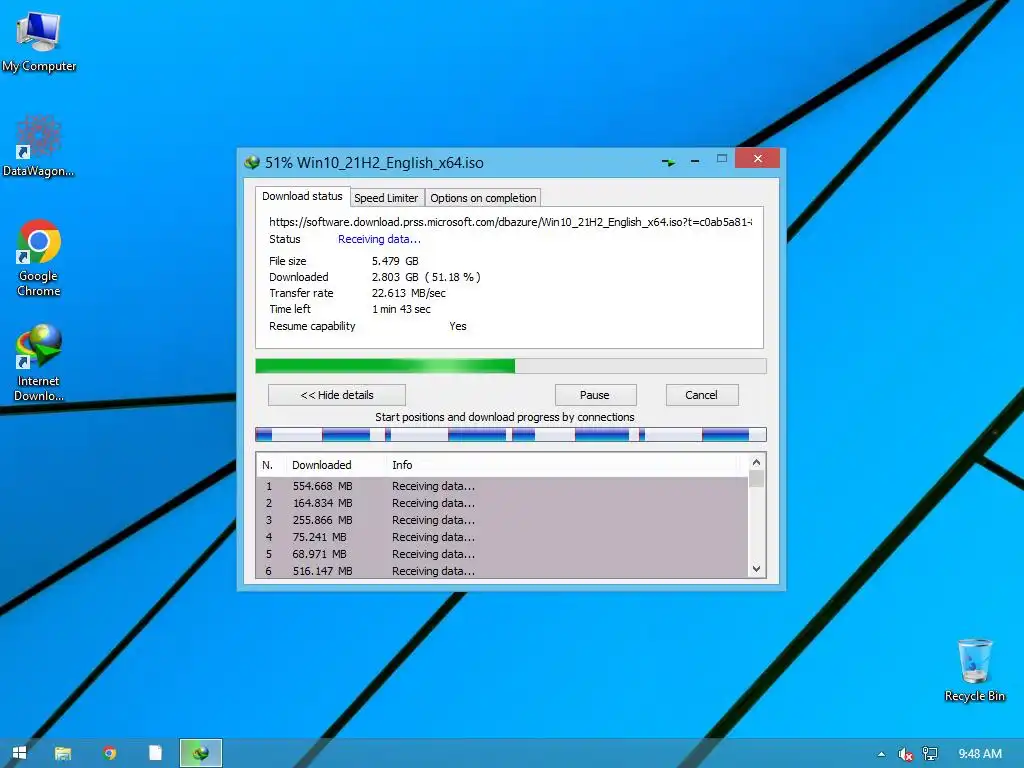Click connections list scroll up arrow
The width and height of the screenshot is (1024, 768).
[756, 462]
